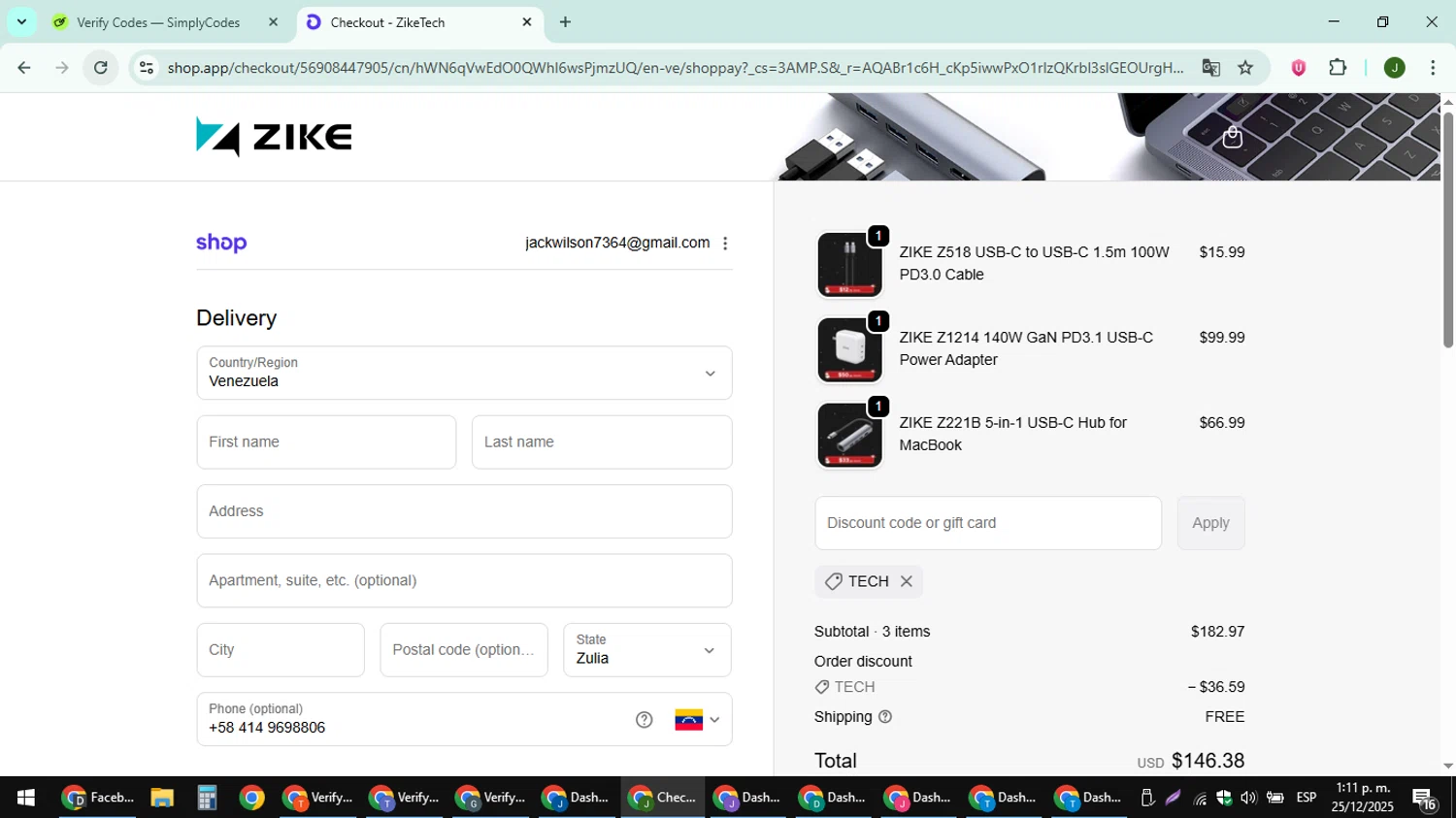Bookmark this page with star icon

[x=1245, y=68]
